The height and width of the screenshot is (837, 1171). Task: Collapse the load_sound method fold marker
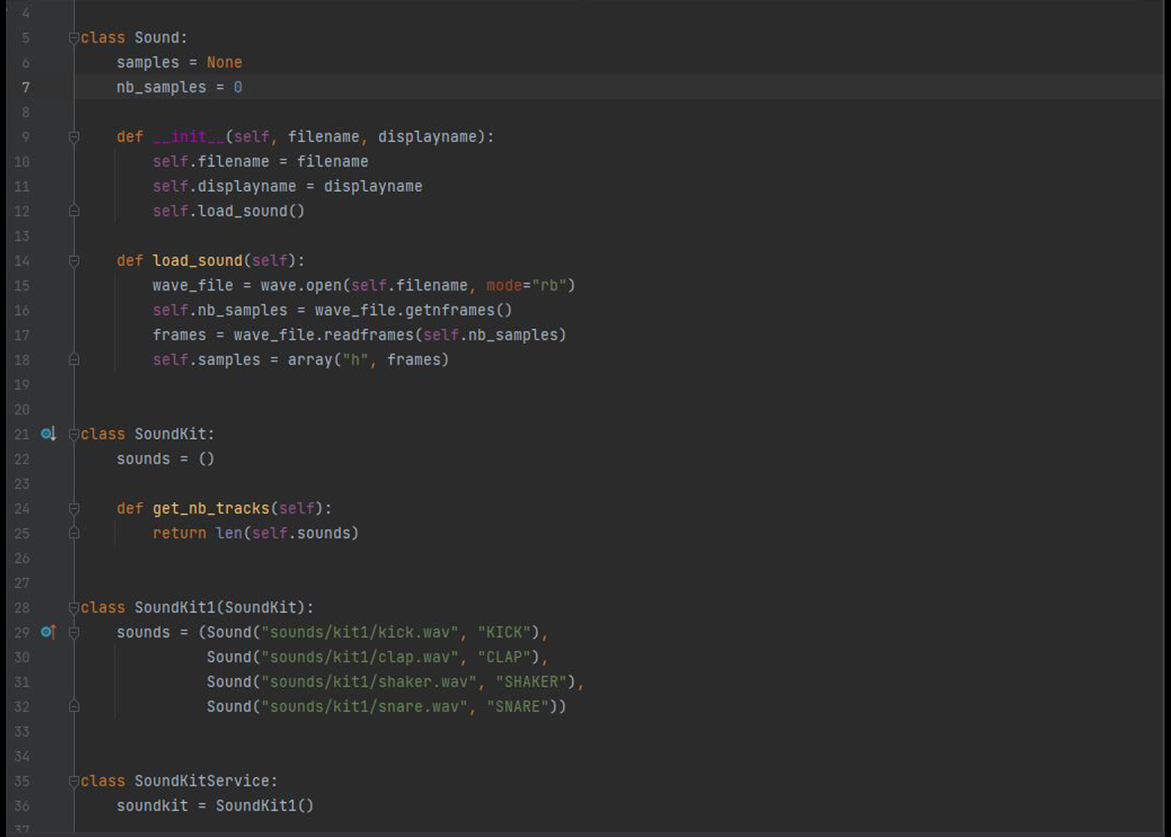click(x=74, y=261)
